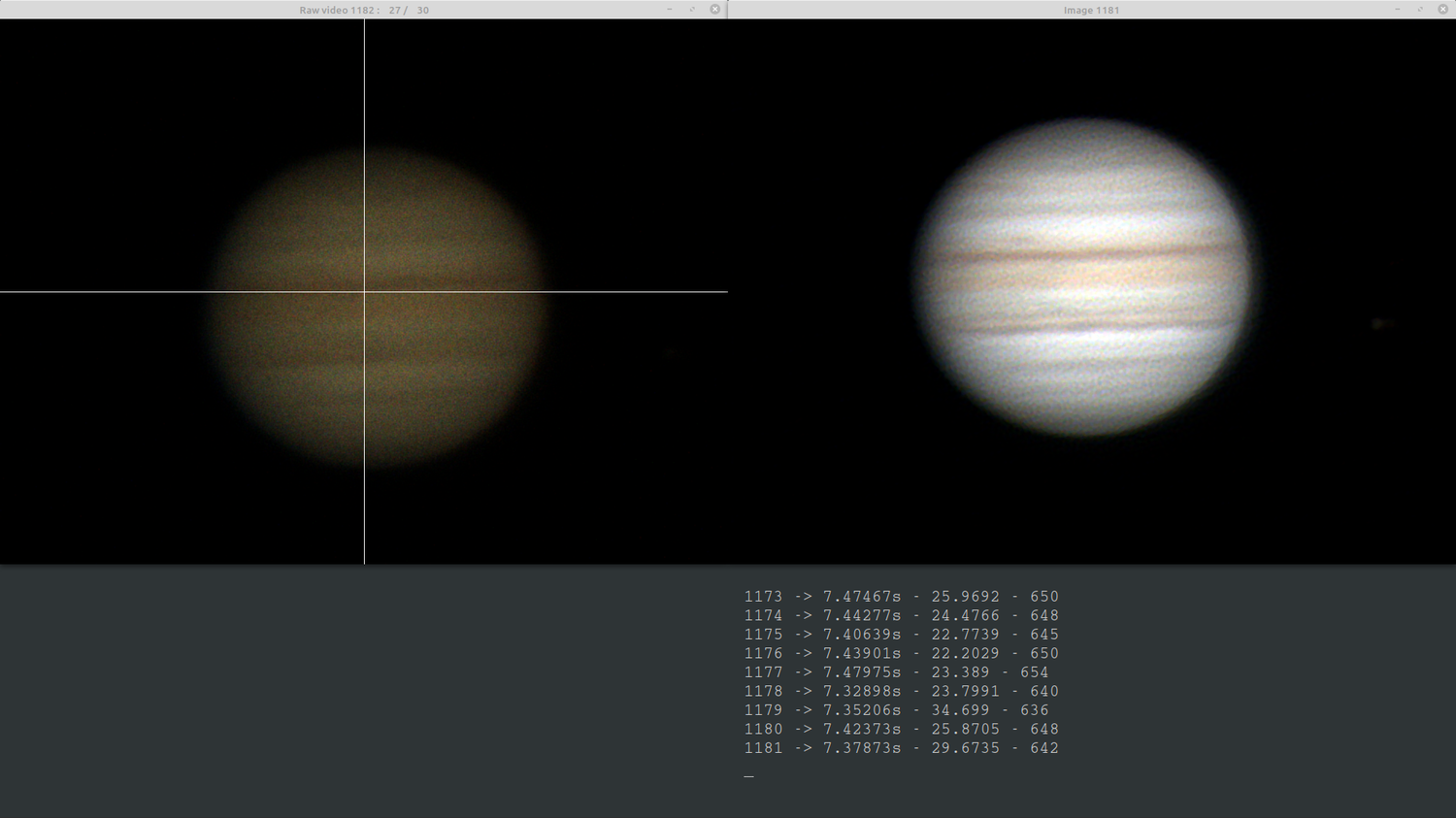1456x818 pixels.
Task: Close the Image 1181 window
Action: click(x=1443, y=9)
